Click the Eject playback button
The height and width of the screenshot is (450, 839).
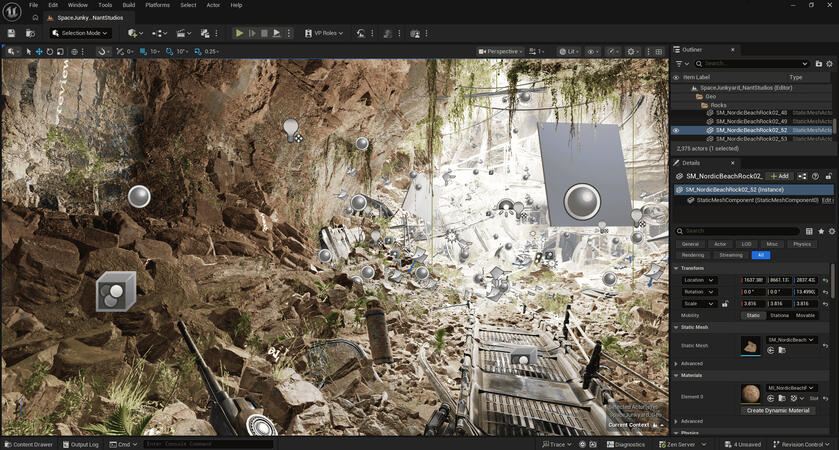point(276,33)
